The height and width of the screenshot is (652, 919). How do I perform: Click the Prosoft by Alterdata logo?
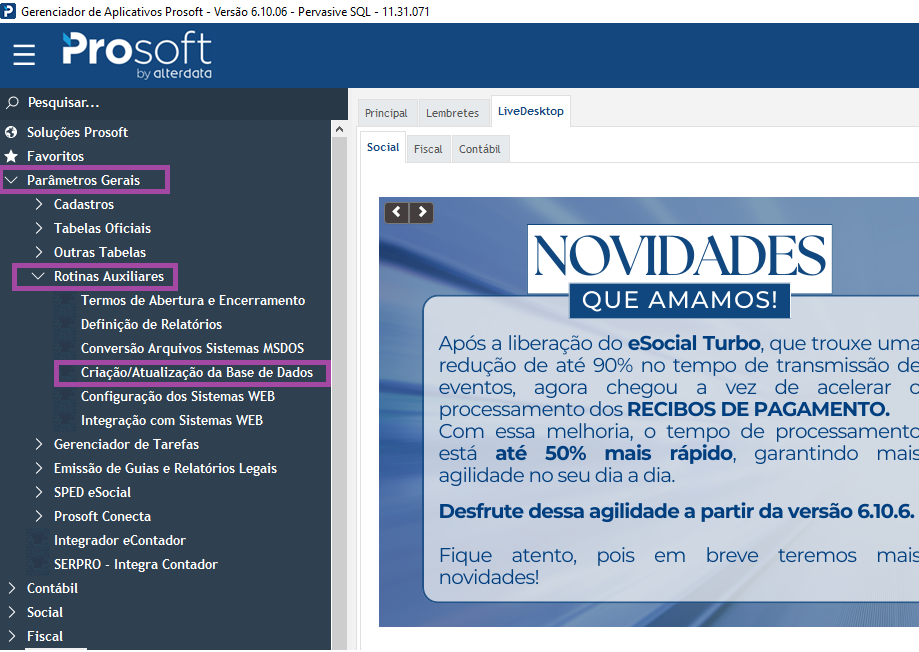pyautogui.click(x=137, y=55)
